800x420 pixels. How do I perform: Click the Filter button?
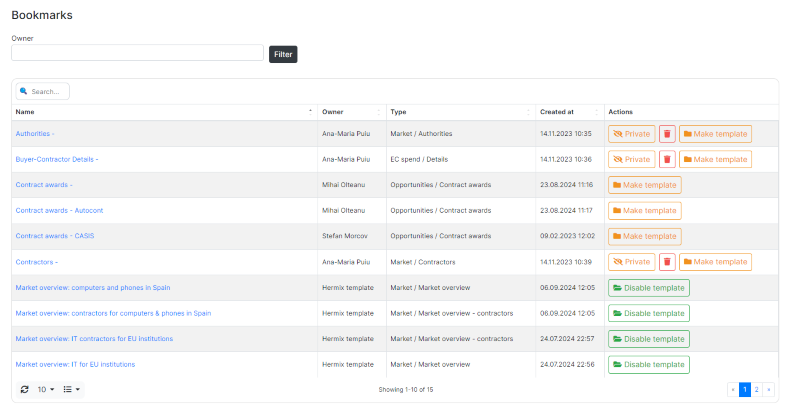(283, 54)
